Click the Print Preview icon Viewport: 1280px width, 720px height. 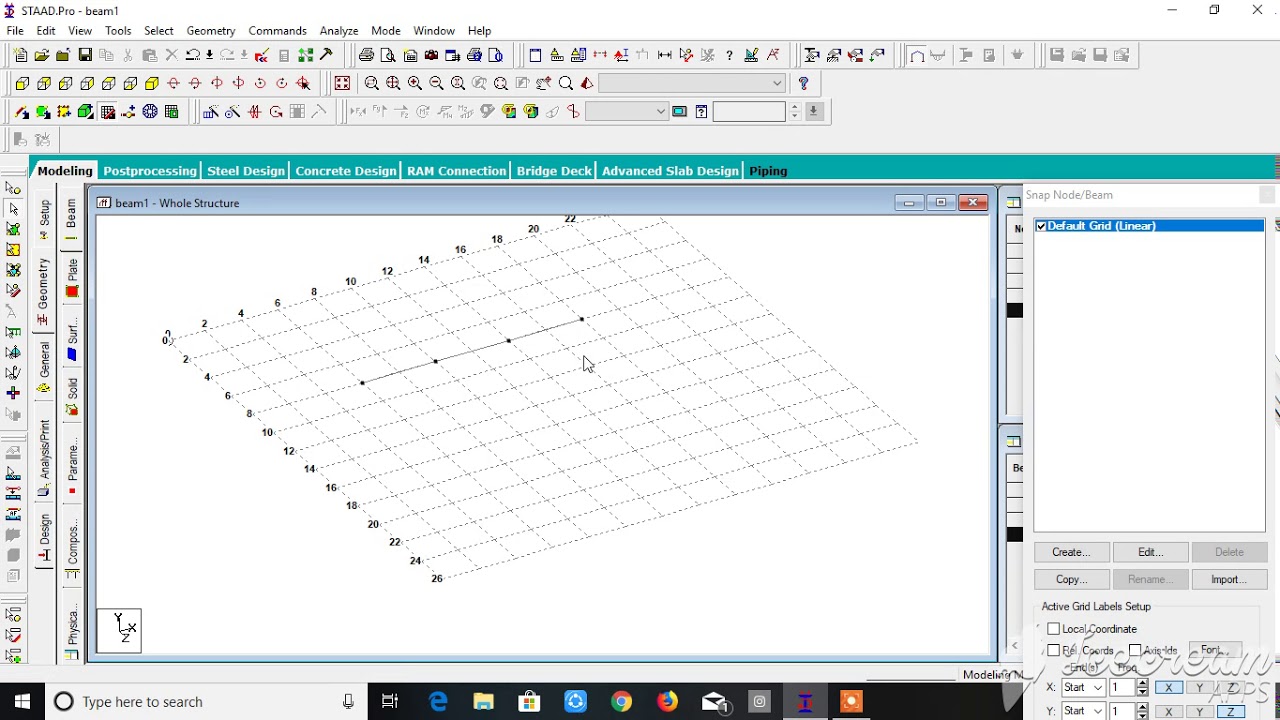coord(388,55)
